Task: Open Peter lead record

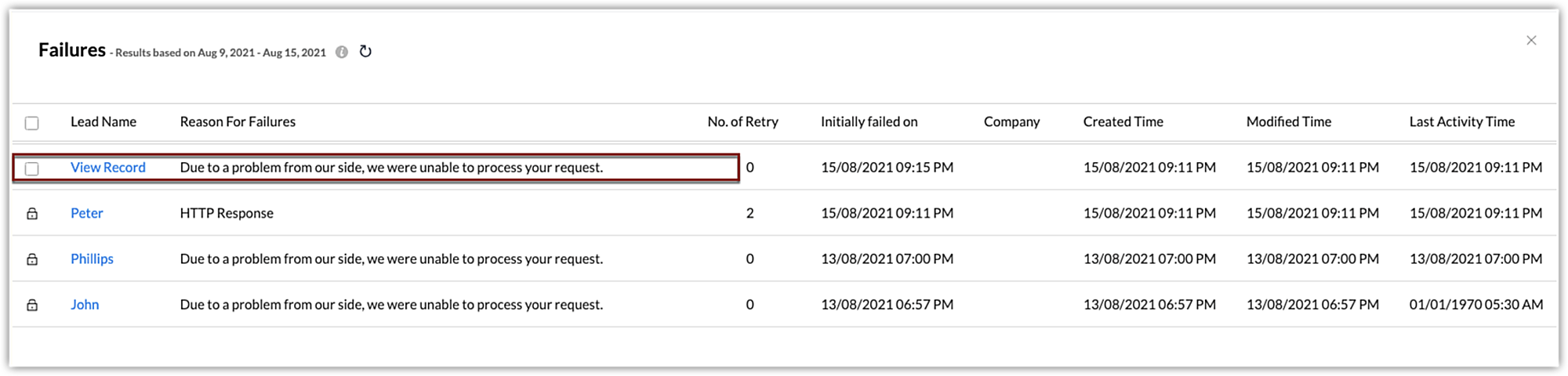Action: (87, 213)
